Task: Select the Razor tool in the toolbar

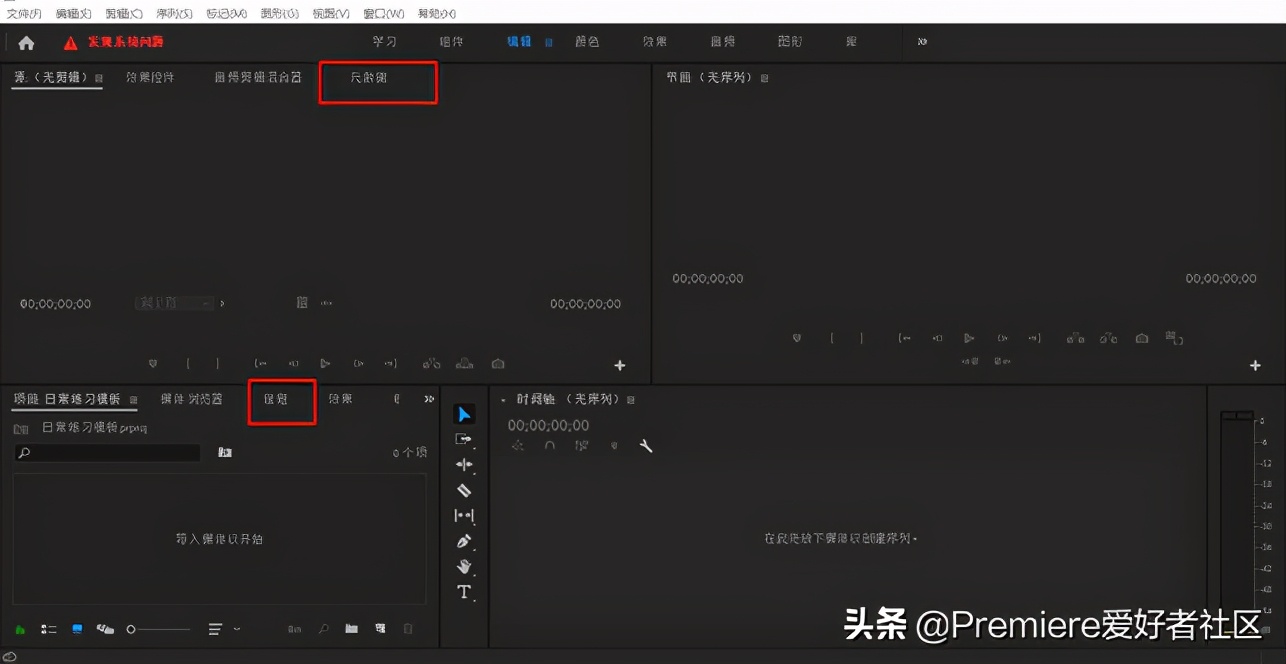Action: (x=463, y=490)
